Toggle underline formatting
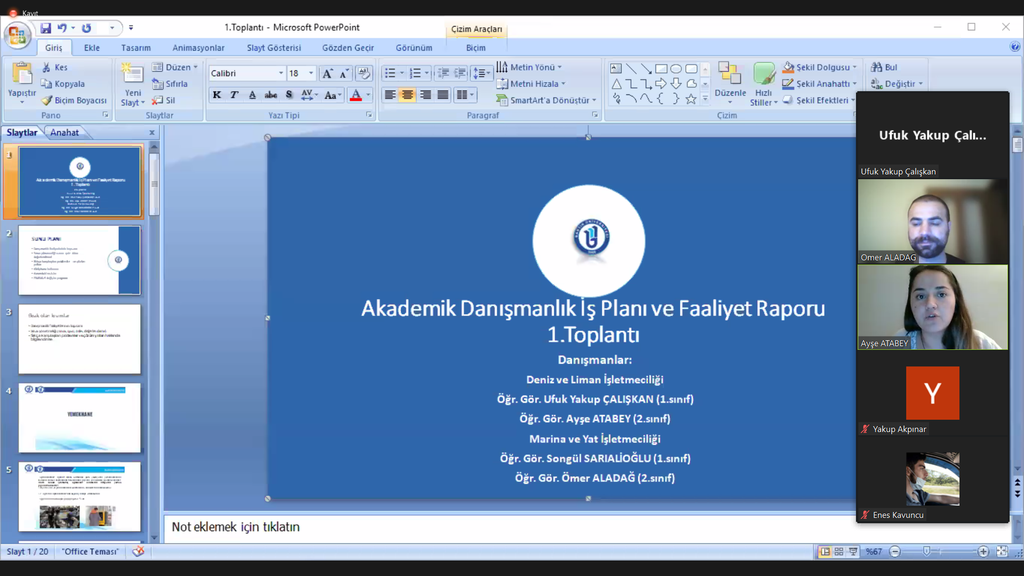Viewport: 1024px width, 576px height. pos(252,95)
